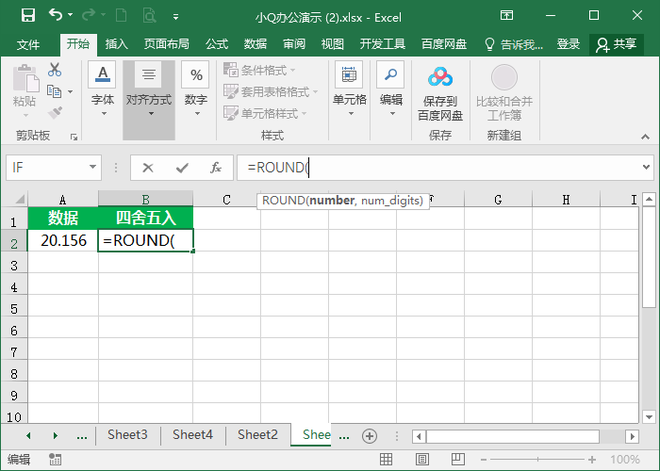Click the Name Box showing IF
Image resolution: width=660 pixels, height=471 pixels.
[47, 168]
